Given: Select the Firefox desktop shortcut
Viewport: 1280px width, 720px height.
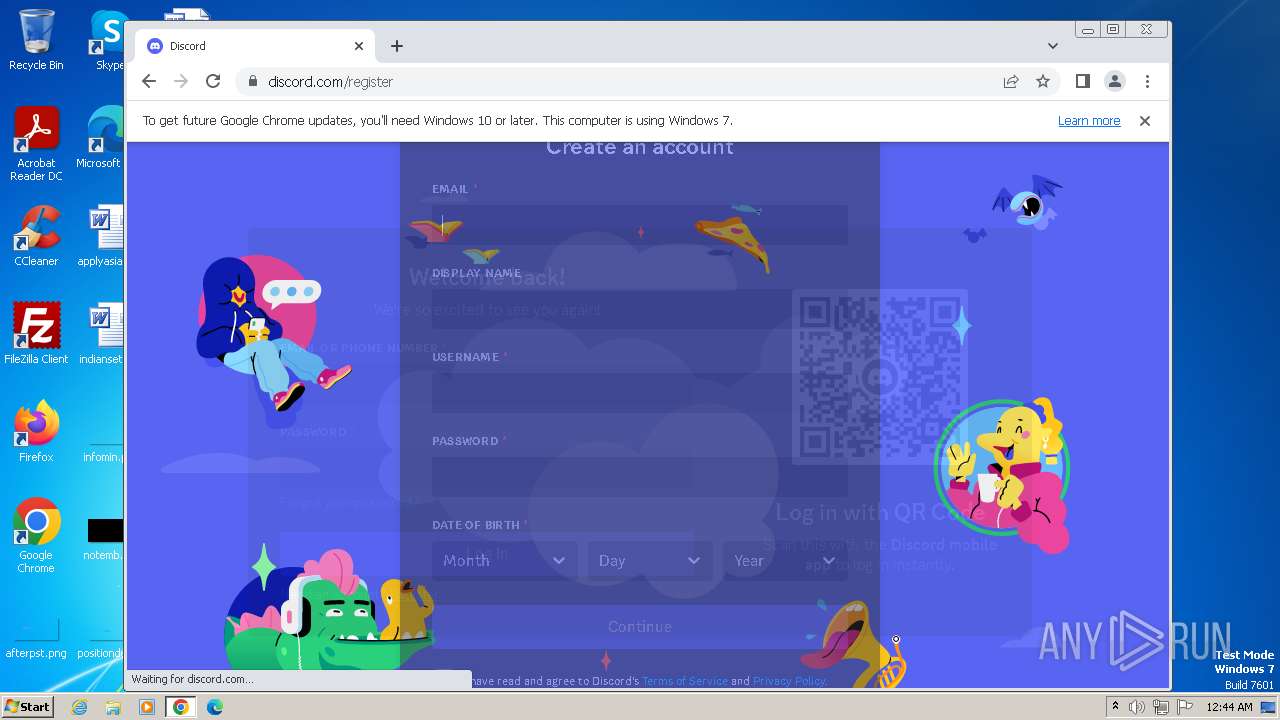Looking at the screenshot, I should pyautogui.click(x=36, y=432).
